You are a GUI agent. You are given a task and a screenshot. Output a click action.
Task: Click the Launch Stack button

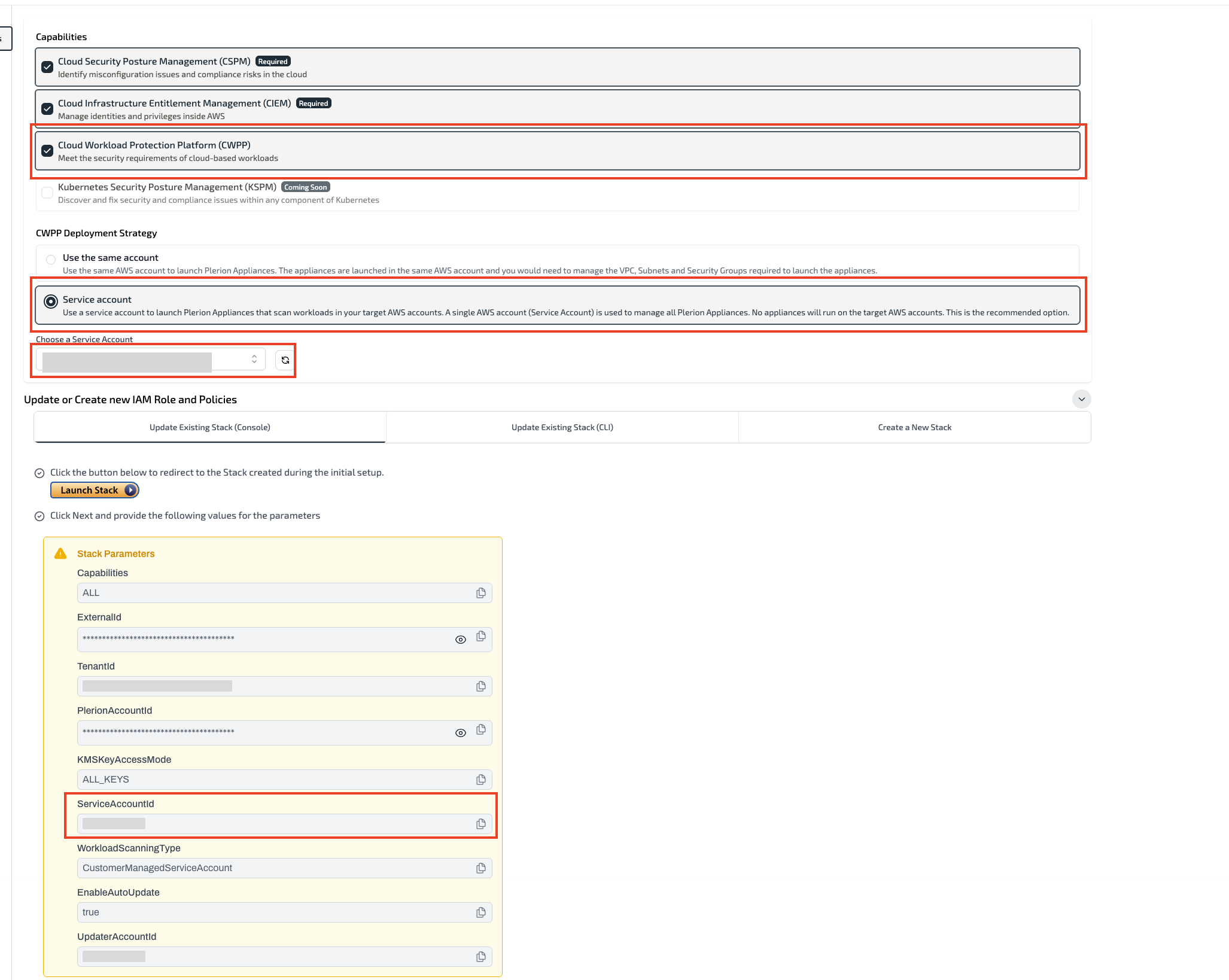click(x=95, y=490)
